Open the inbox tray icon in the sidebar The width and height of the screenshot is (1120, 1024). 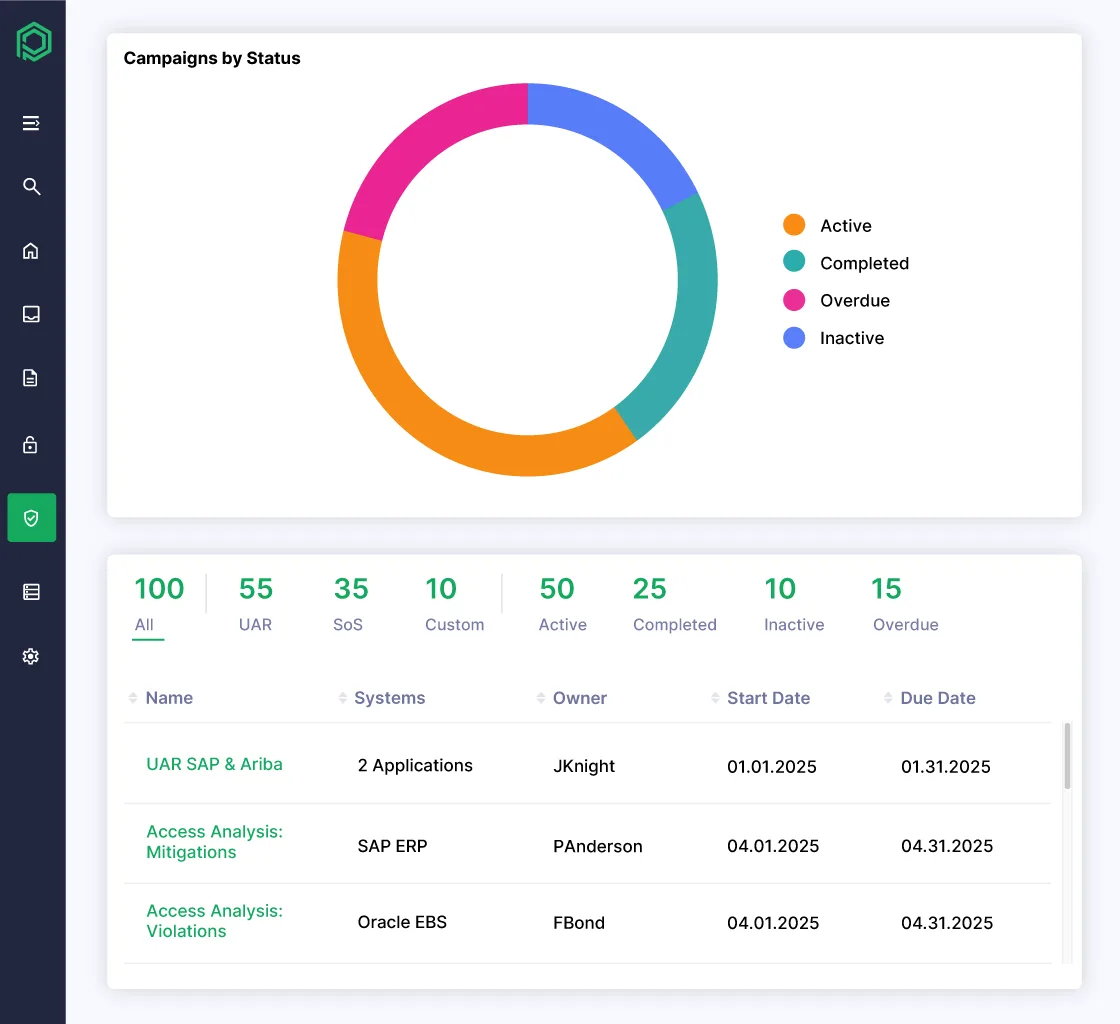pos(30,314)
